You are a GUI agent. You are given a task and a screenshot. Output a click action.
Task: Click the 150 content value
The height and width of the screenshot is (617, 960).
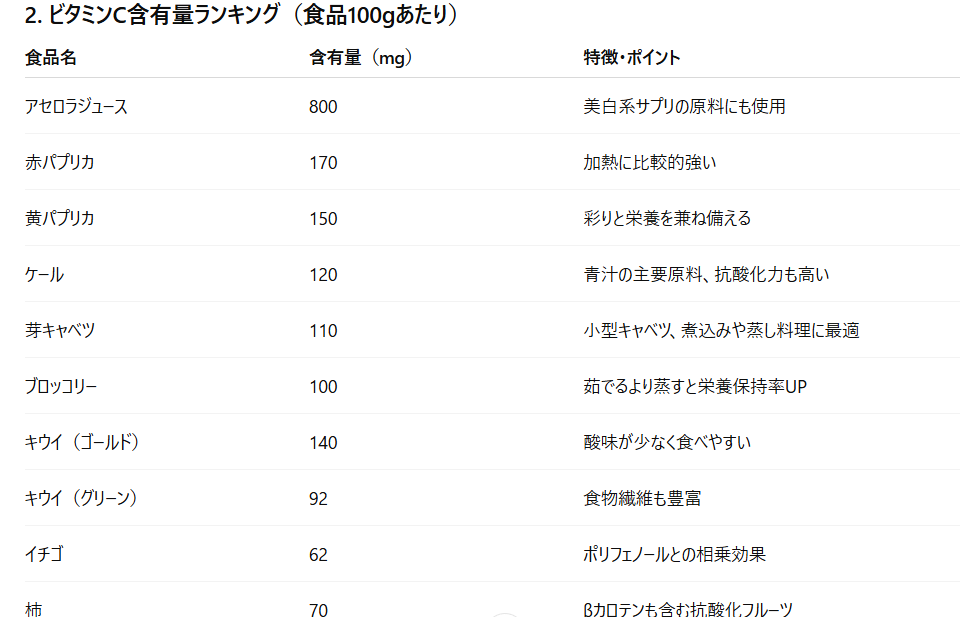[323, 218]
